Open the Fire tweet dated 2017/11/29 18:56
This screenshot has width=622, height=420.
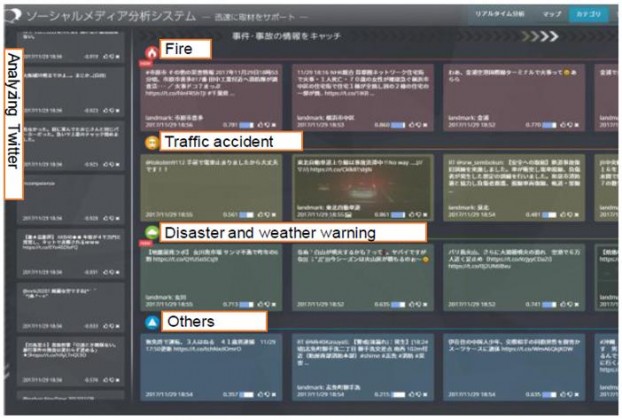pos(211,98)
